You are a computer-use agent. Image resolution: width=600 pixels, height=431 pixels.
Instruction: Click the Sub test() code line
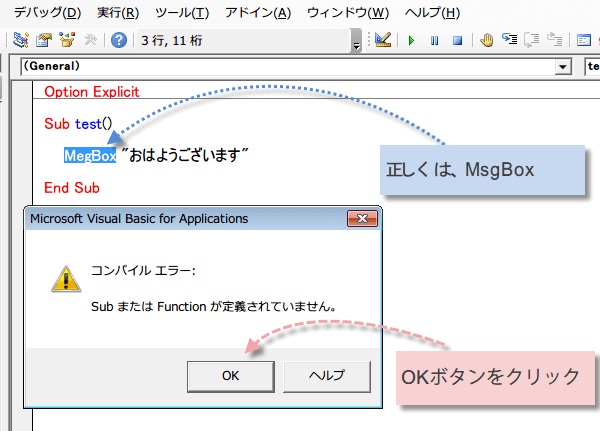pos(78,124)
